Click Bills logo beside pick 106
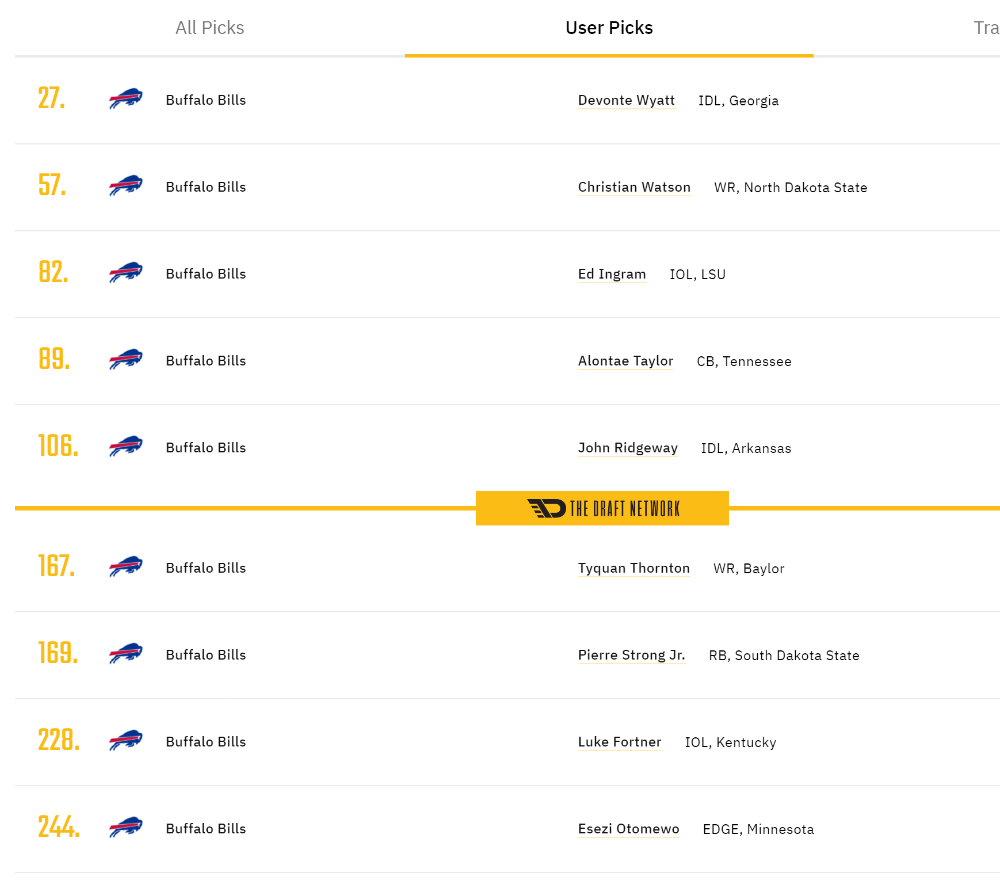 126,446
